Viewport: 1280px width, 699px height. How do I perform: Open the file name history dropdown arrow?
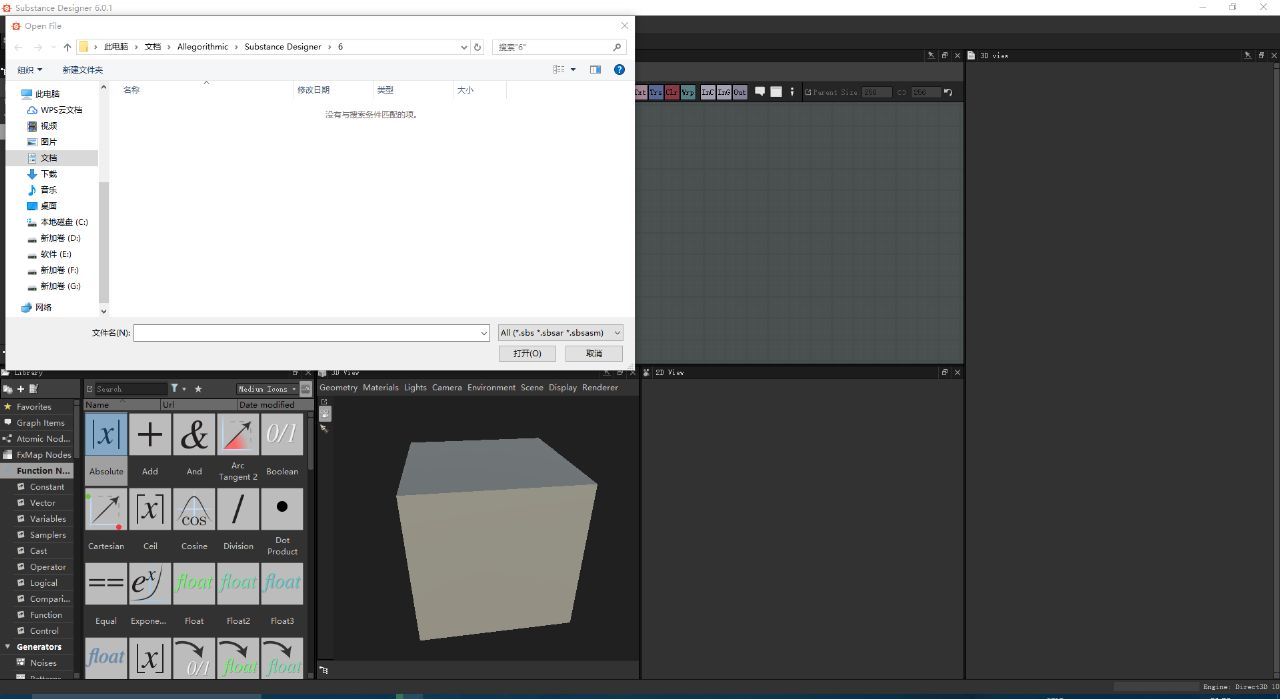(x=483, y=333)
